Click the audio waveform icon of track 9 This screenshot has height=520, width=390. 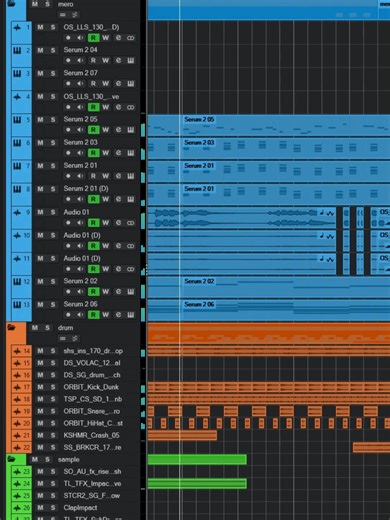(17, 213)
